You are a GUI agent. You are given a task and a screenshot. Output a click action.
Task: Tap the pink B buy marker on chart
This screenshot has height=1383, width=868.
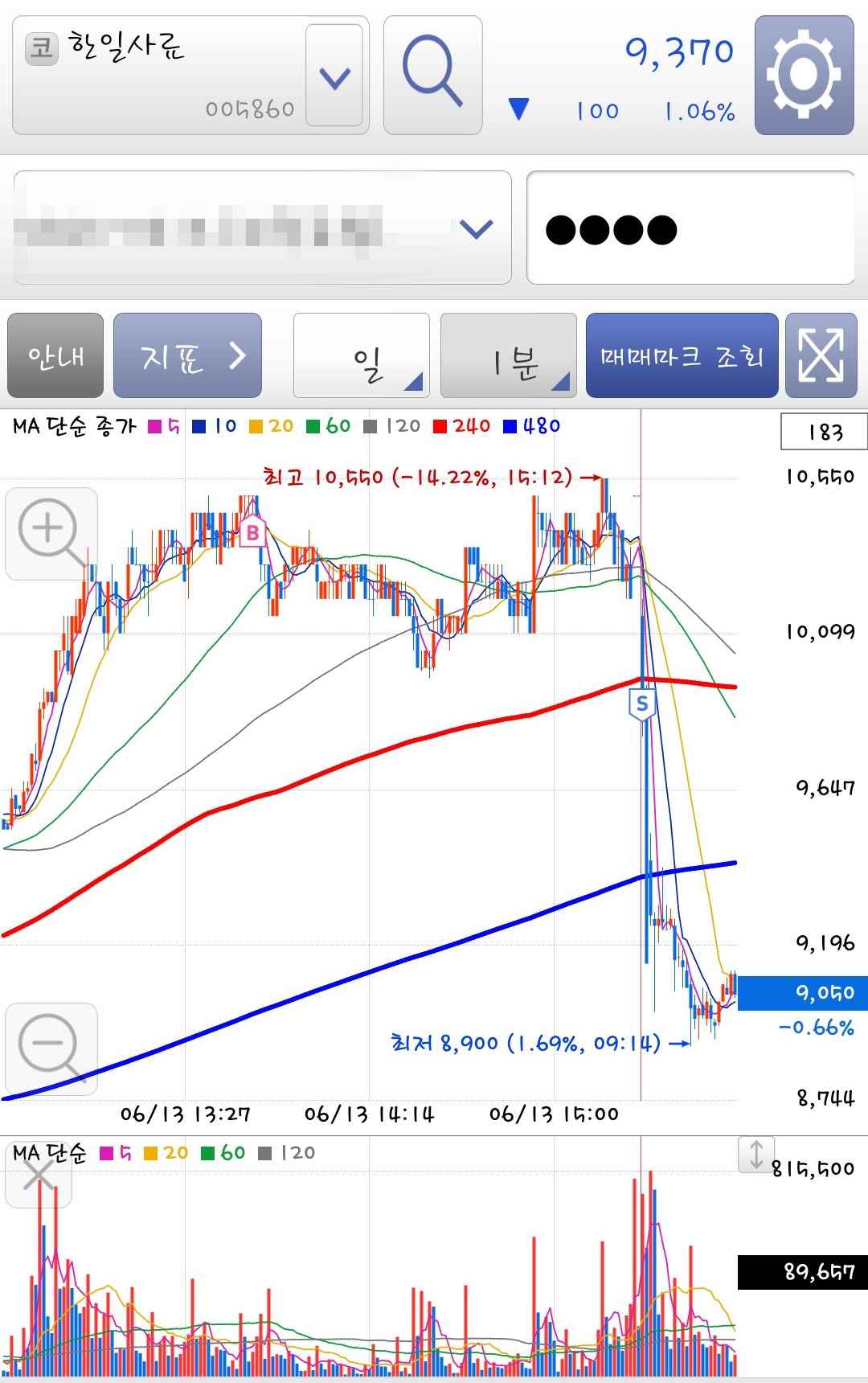(252, 531)
